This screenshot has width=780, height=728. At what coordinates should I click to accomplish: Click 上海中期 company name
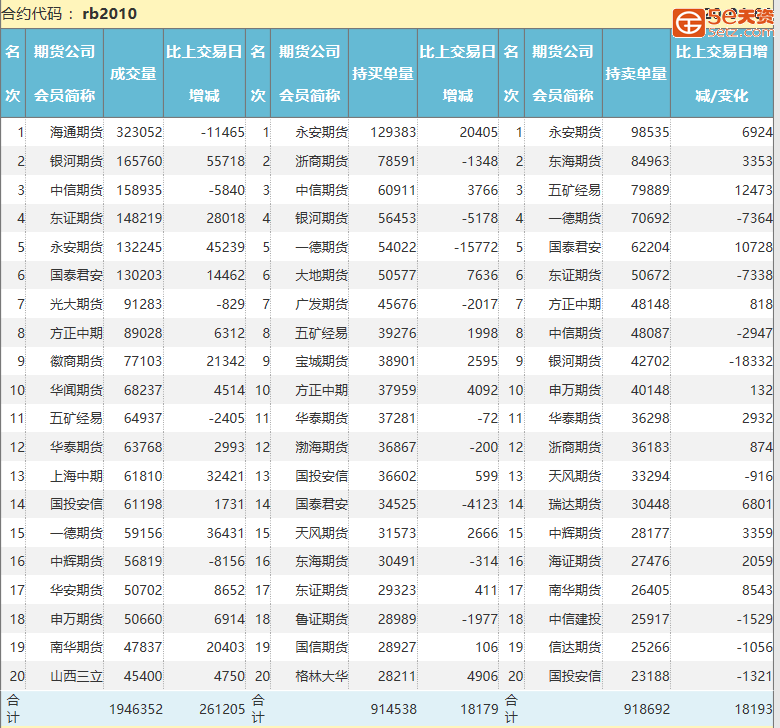point(76,476)
